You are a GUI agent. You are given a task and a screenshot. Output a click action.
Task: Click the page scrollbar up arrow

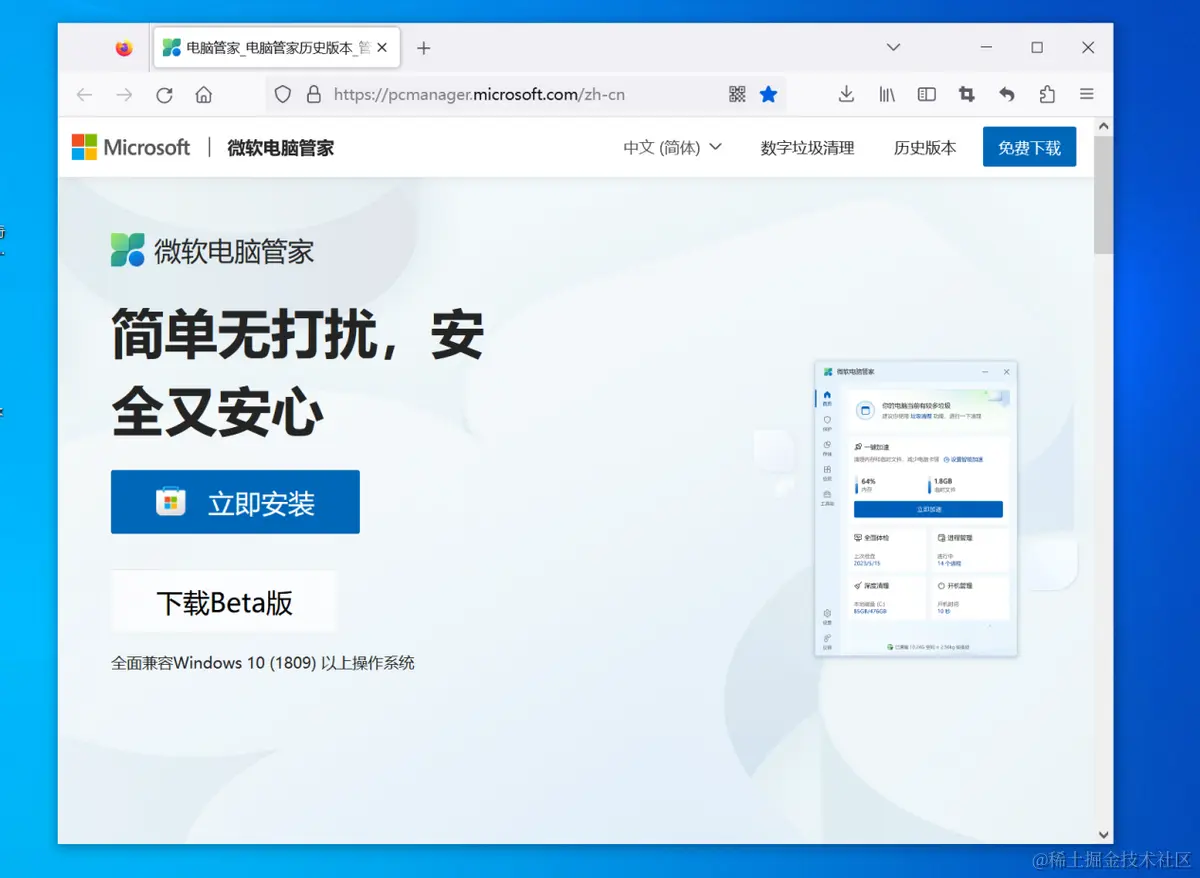1104,127
